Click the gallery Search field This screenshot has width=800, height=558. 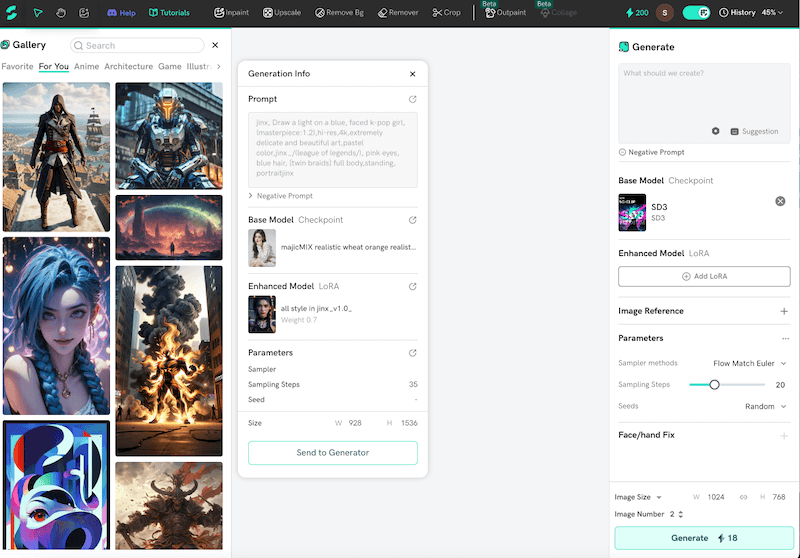pos(140,45)
